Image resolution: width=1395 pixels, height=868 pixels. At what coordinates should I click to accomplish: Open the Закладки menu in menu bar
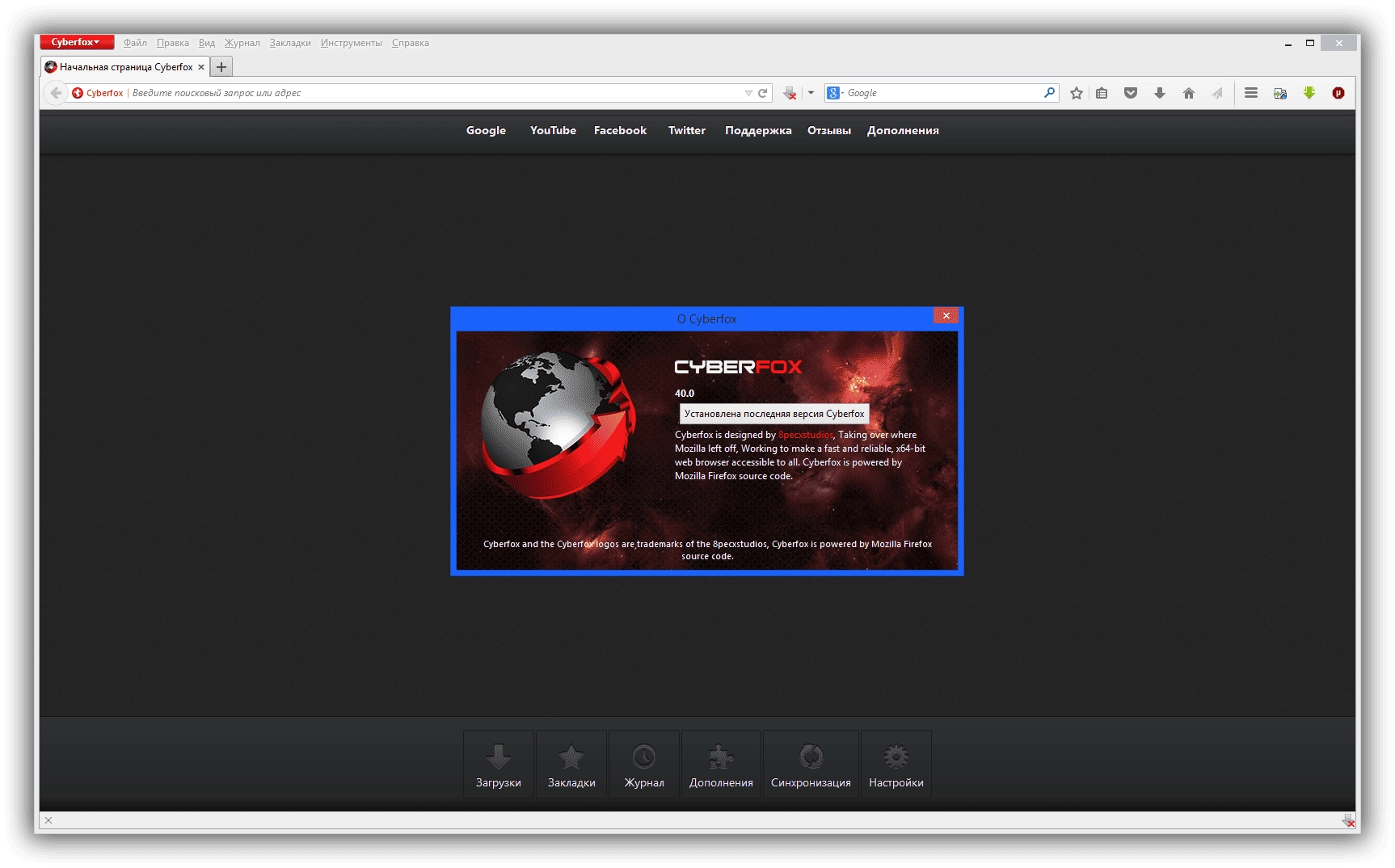point(290,43)
